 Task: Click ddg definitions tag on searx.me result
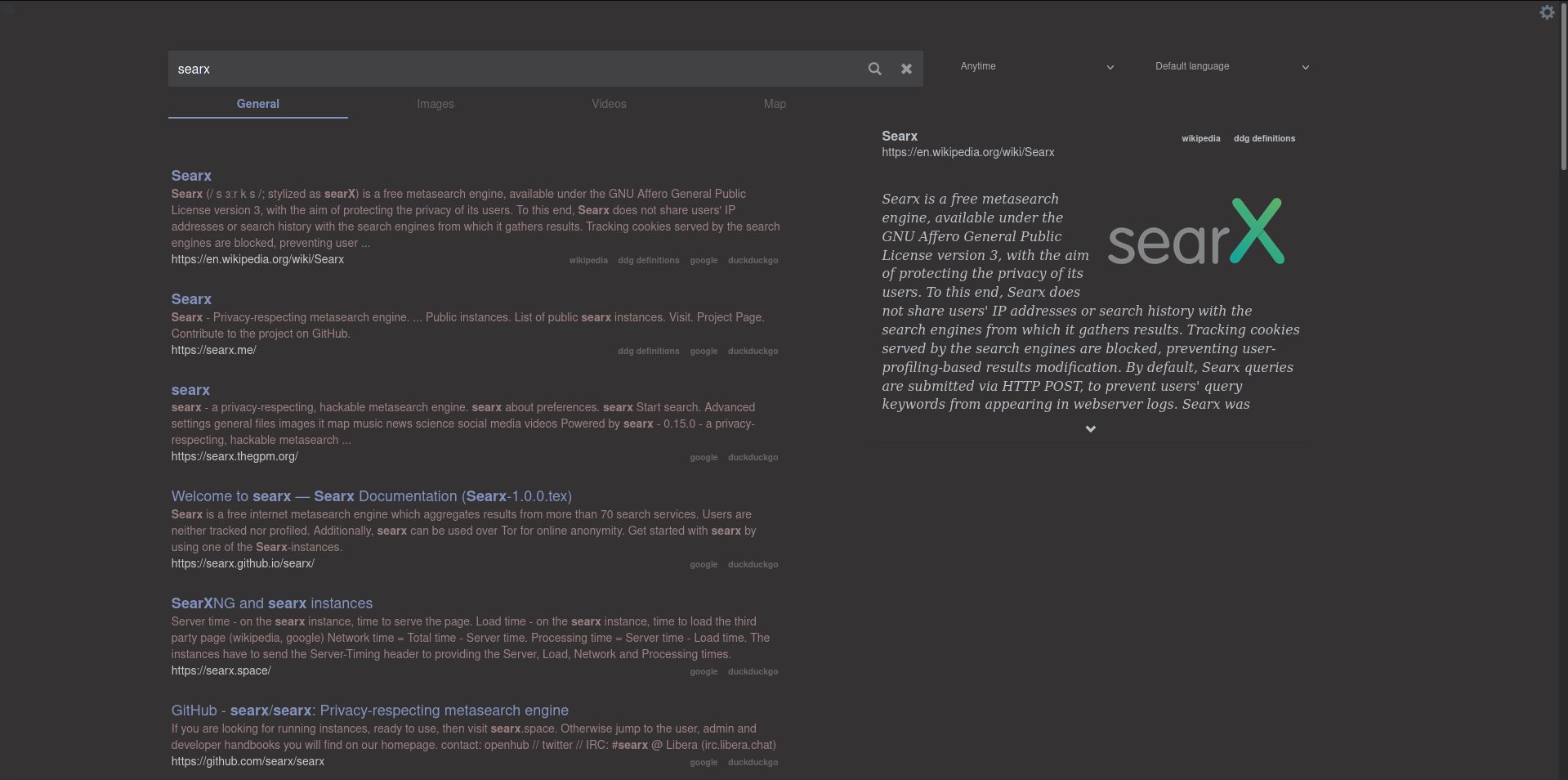point(649,351)
